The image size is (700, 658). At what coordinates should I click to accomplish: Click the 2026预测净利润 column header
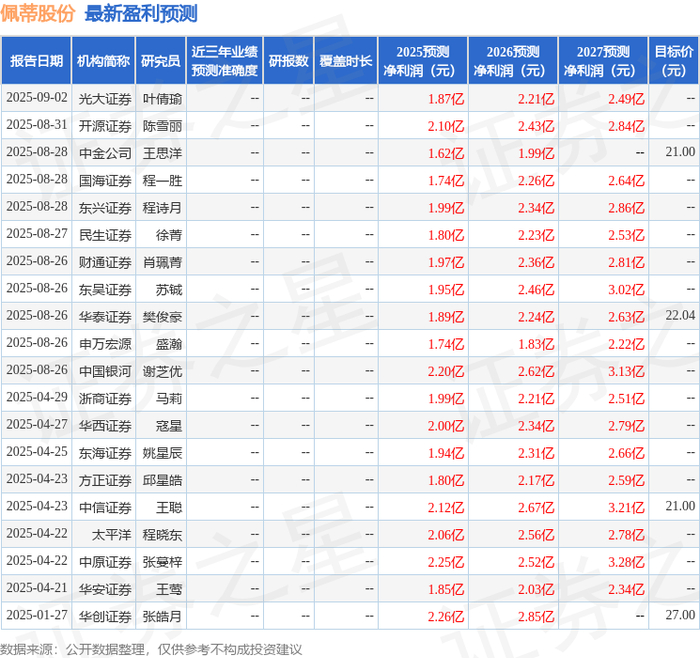[513, 61]
